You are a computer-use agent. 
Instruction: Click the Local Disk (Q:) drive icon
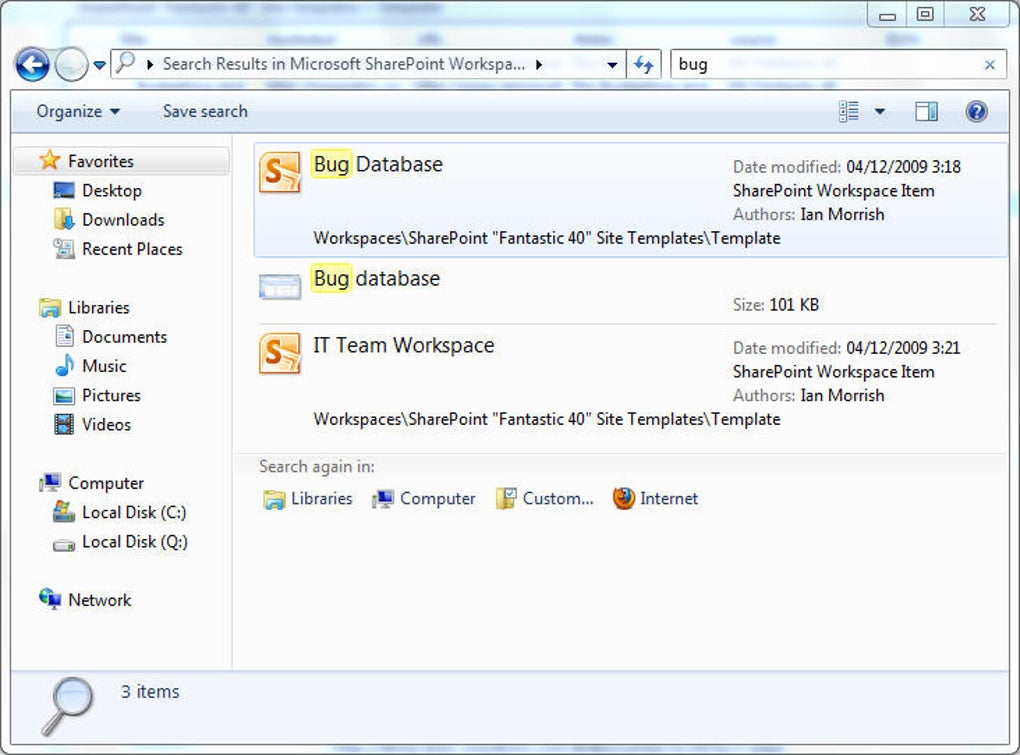click(x=64, y=545)
